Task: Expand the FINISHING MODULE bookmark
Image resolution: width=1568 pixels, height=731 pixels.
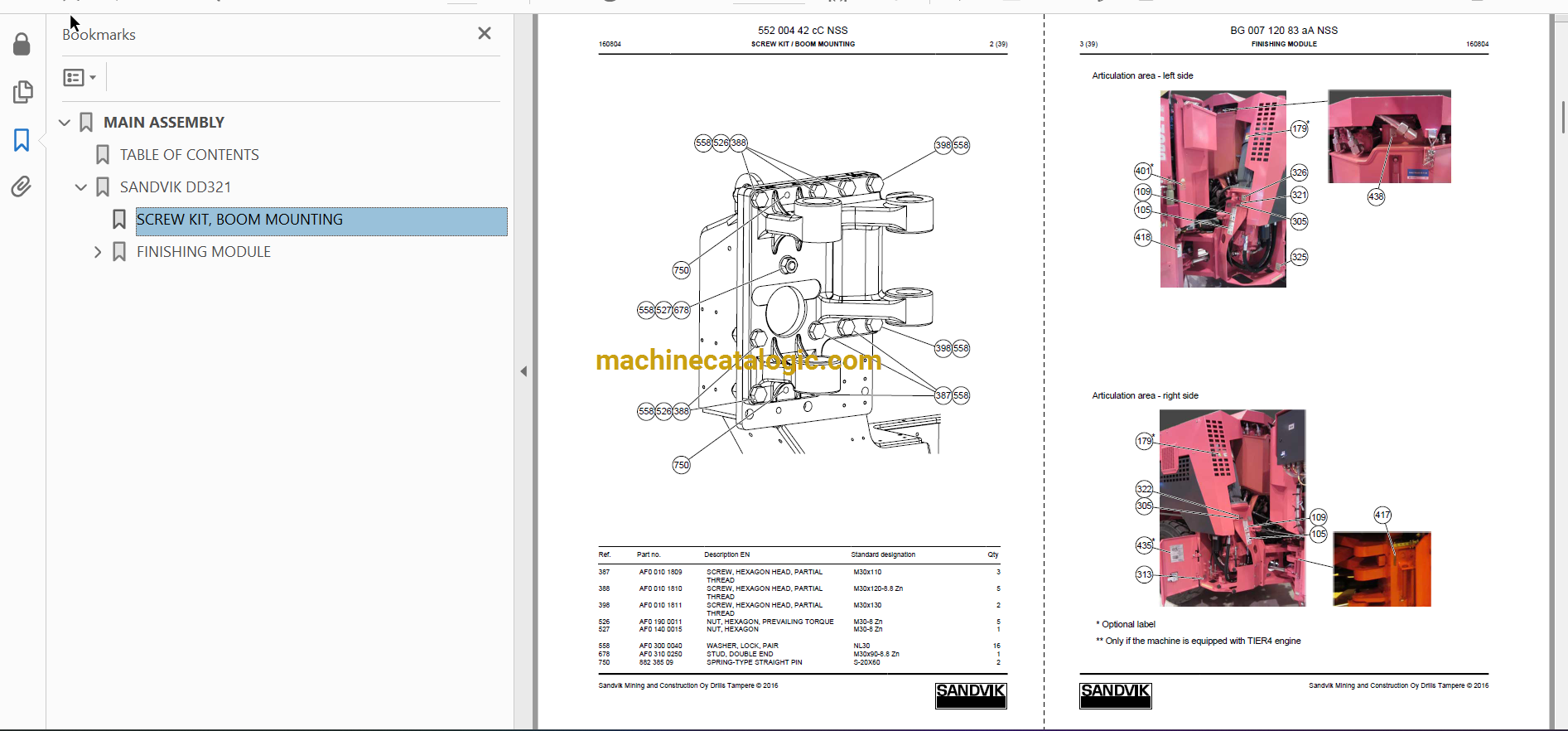Action: click(98, 252)
